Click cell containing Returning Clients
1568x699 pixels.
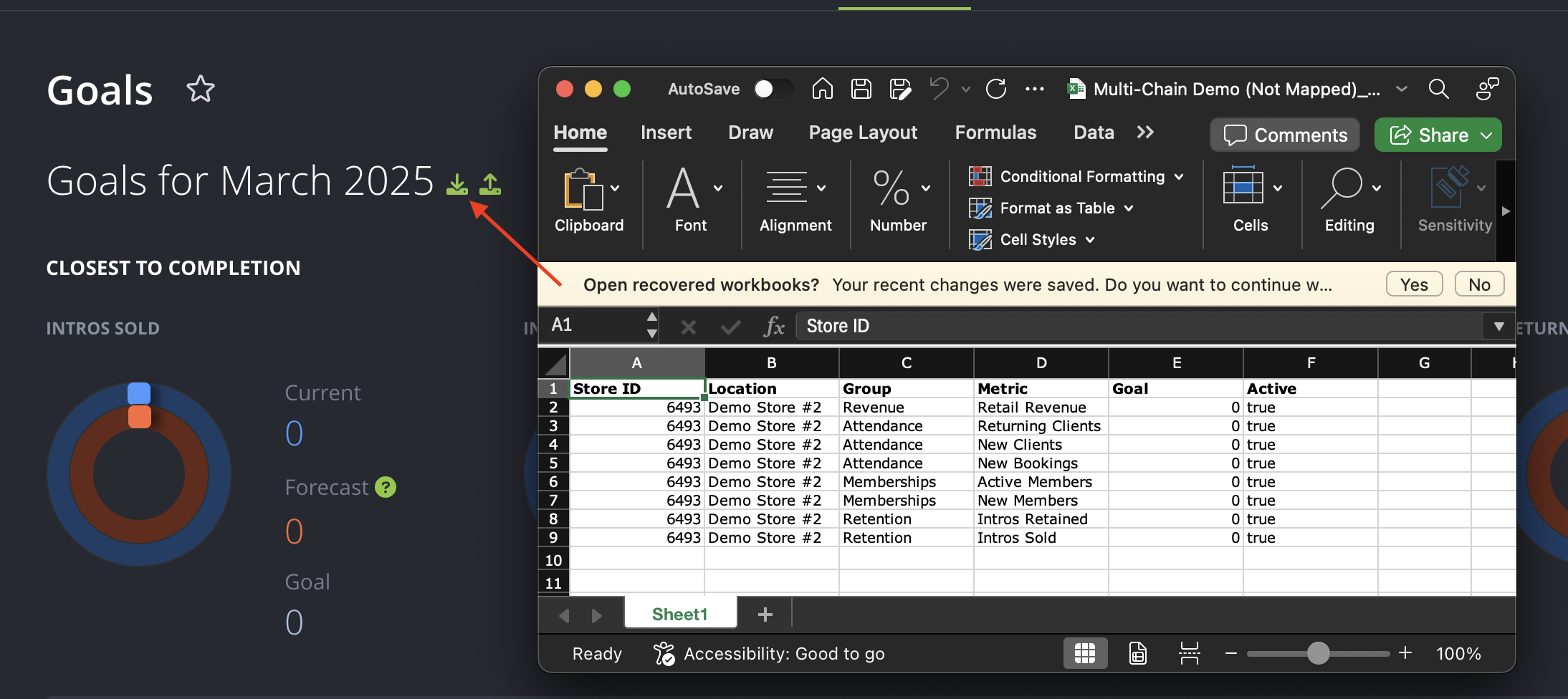coord(1041,426)
